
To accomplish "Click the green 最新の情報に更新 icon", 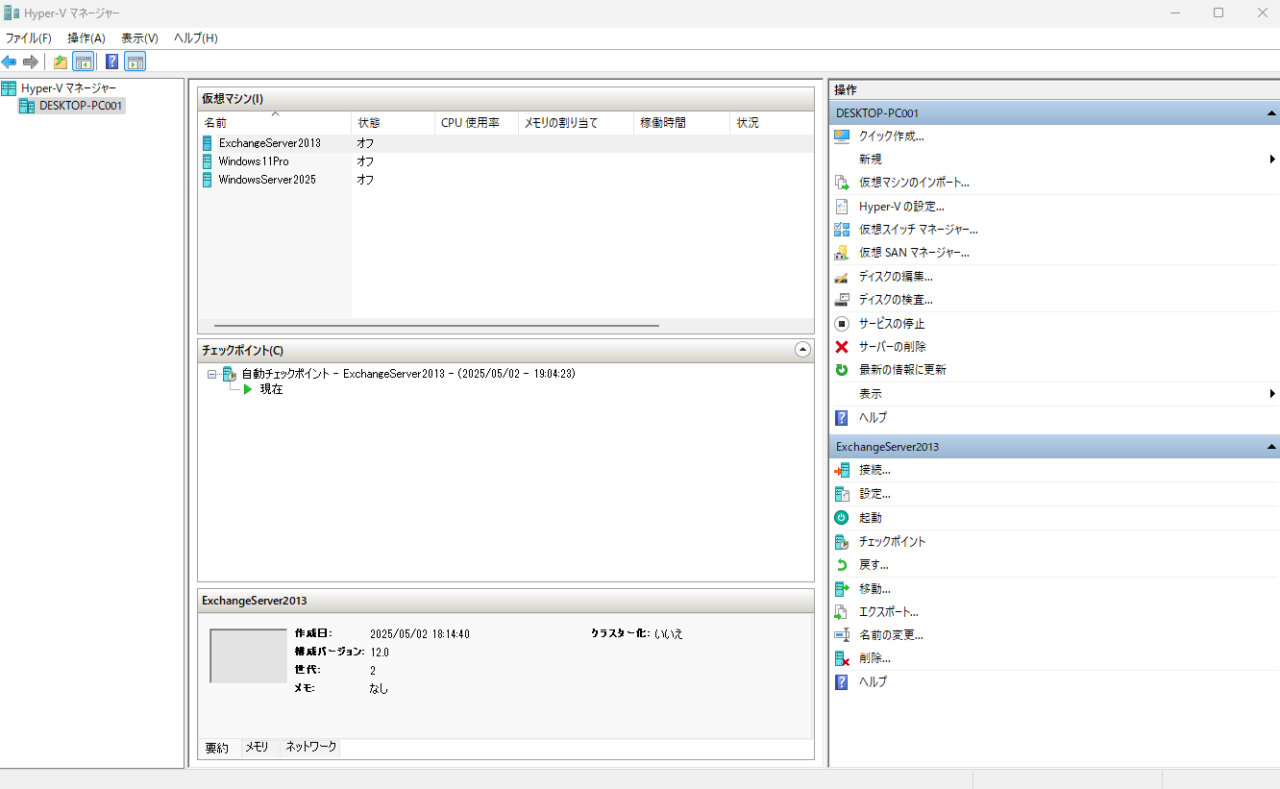I will [841, 369].
